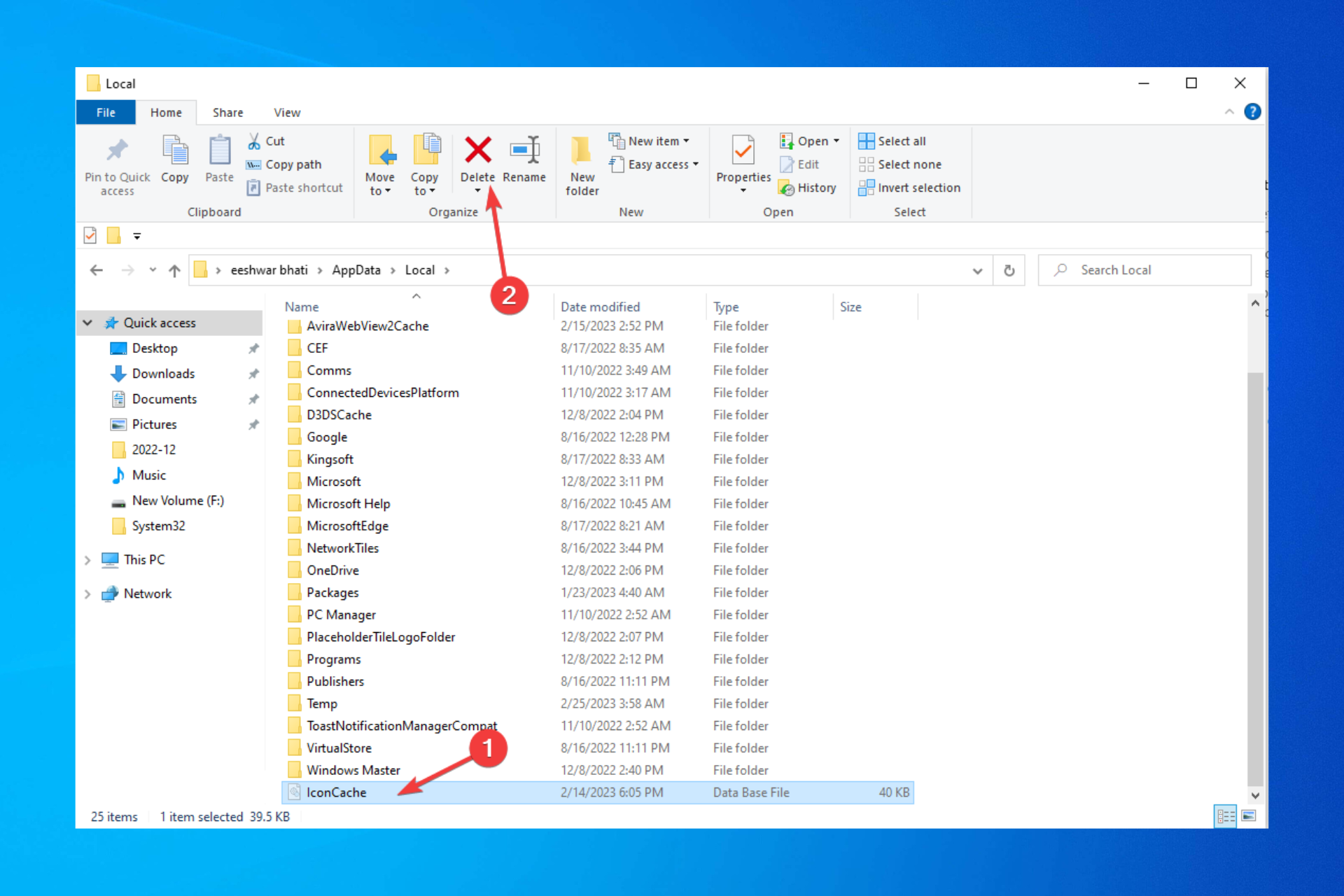This screenshot has height=896, width=1344.
Task: Toggle properties checkmark in quick access toolbar
Action: [x=90, y=236]
